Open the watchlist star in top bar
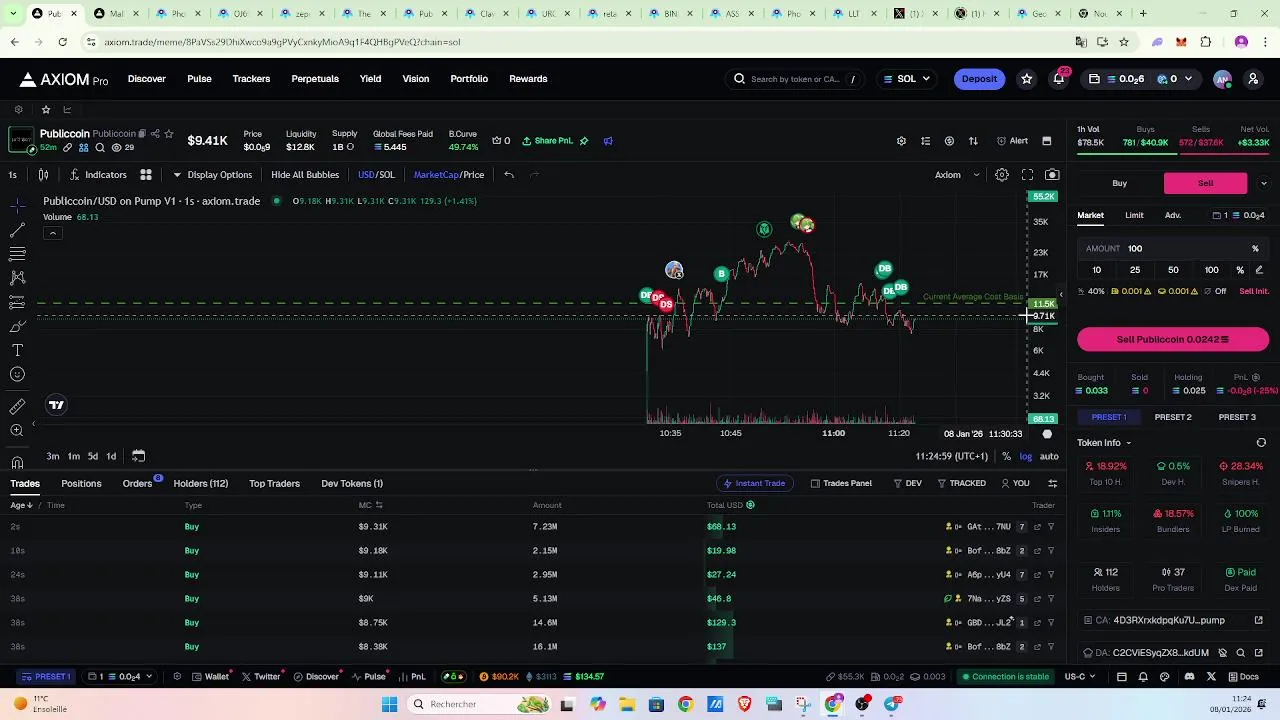Screen dimensions: 1280x720 pyautogui.click(x=1026, y=79)
